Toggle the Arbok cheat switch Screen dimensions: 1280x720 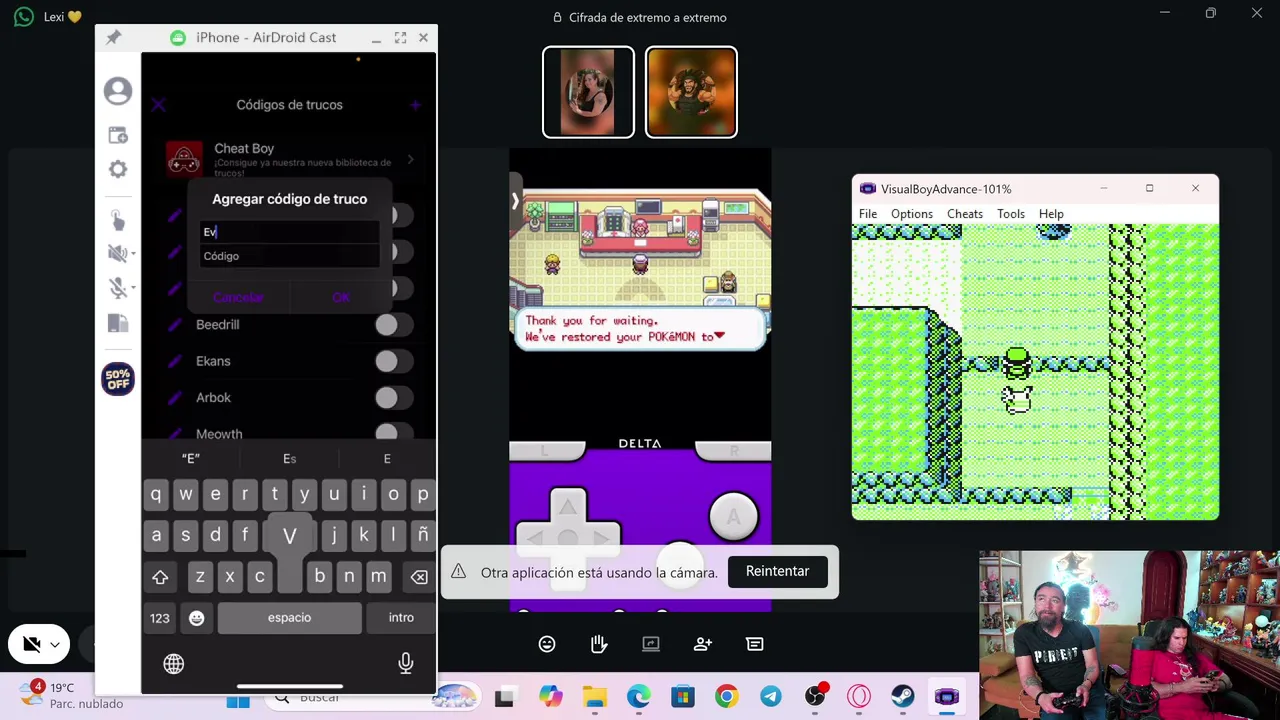(x=393, y=398)
